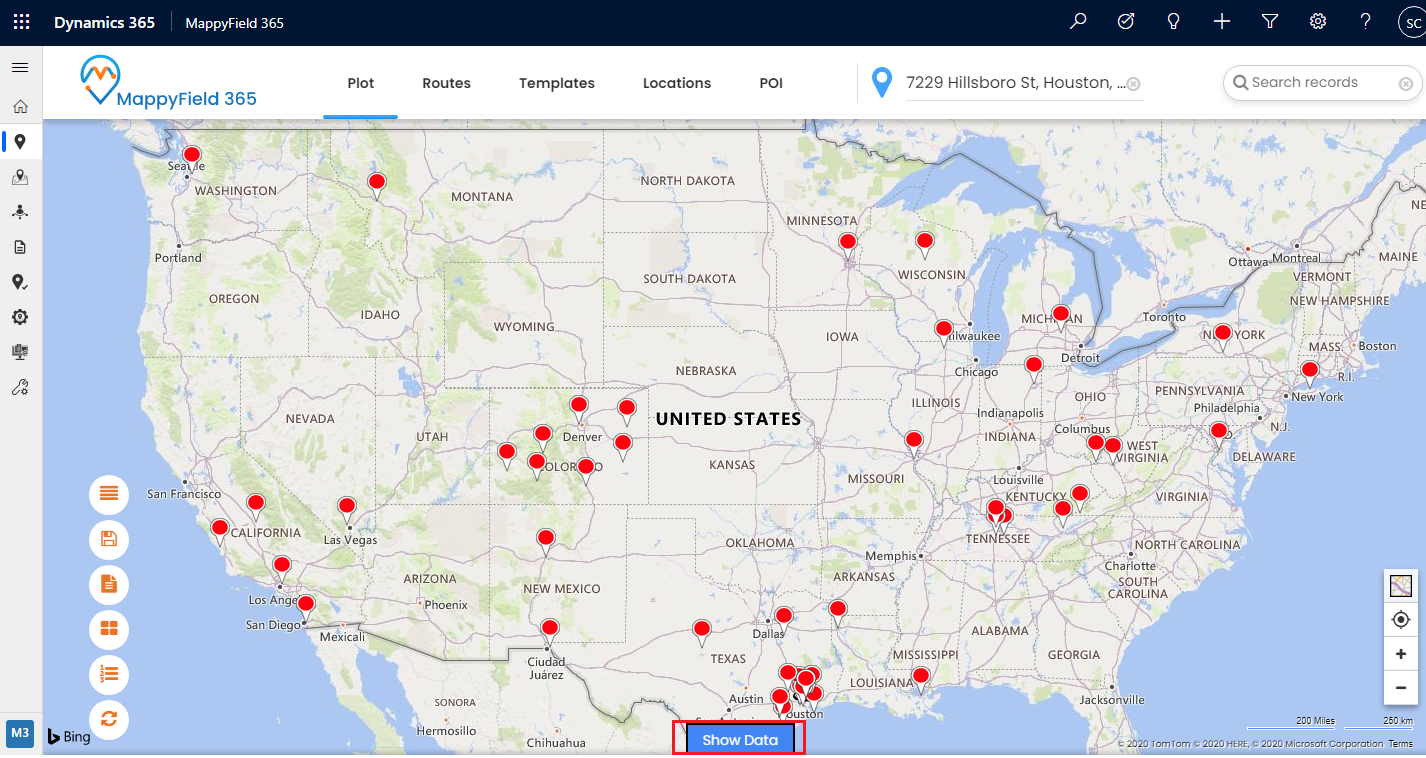
Task: Open the document icon in the sidebar
Action: click(20, 247)
